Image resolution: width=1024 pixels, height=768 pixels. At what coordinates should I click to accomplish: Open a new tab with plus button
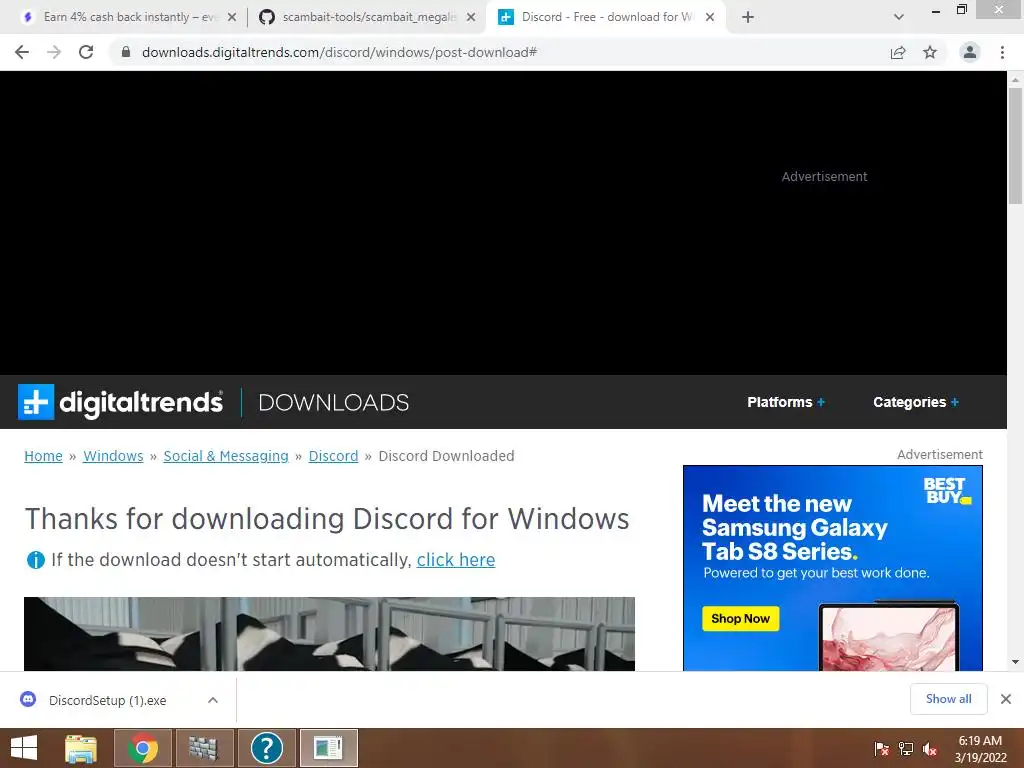[748, 17]
